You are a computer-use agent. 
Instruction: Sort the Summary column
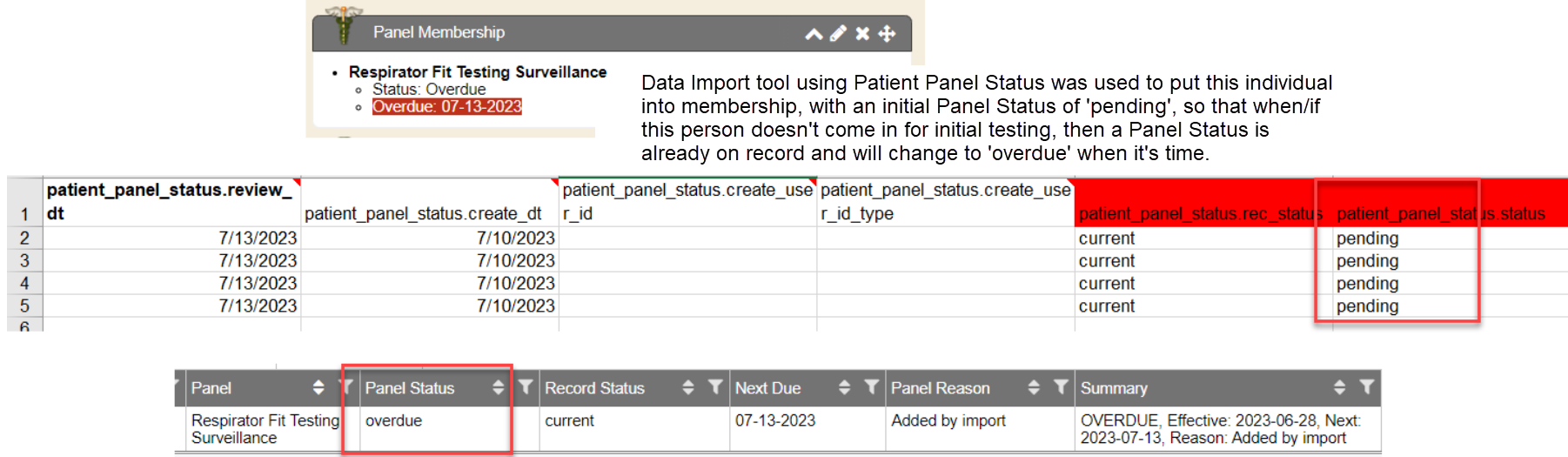(1339, 387)
